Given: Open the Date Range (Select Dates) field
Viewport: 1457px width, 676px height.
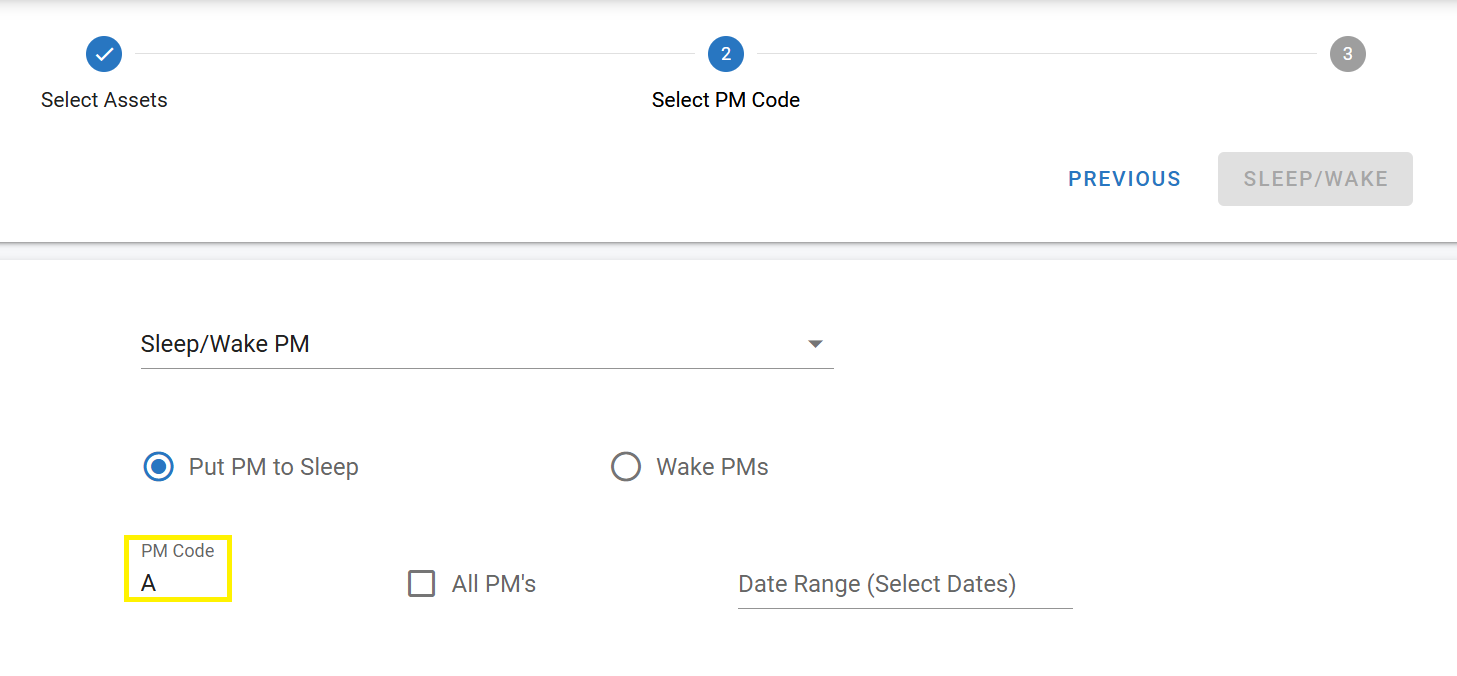Looking at the screenshot, I should click(904, 584).
